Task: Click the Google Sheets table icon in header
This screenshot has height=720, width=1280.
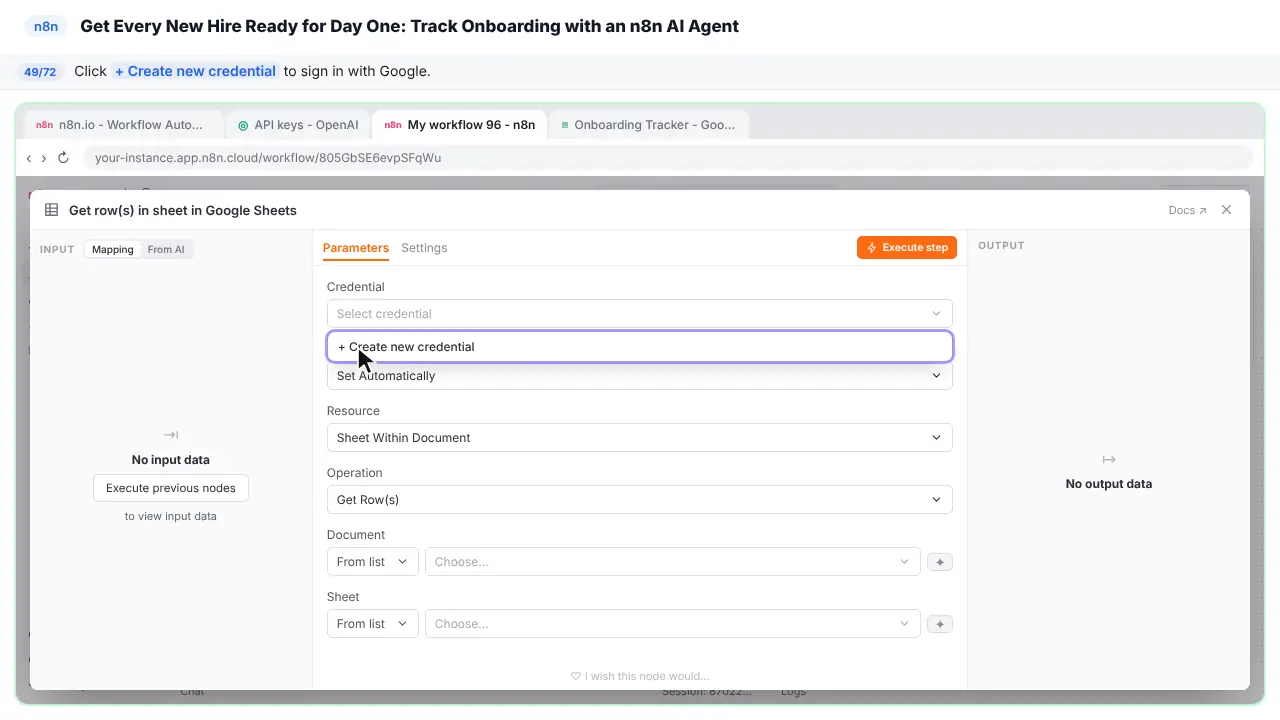Action: pos(52,210)
